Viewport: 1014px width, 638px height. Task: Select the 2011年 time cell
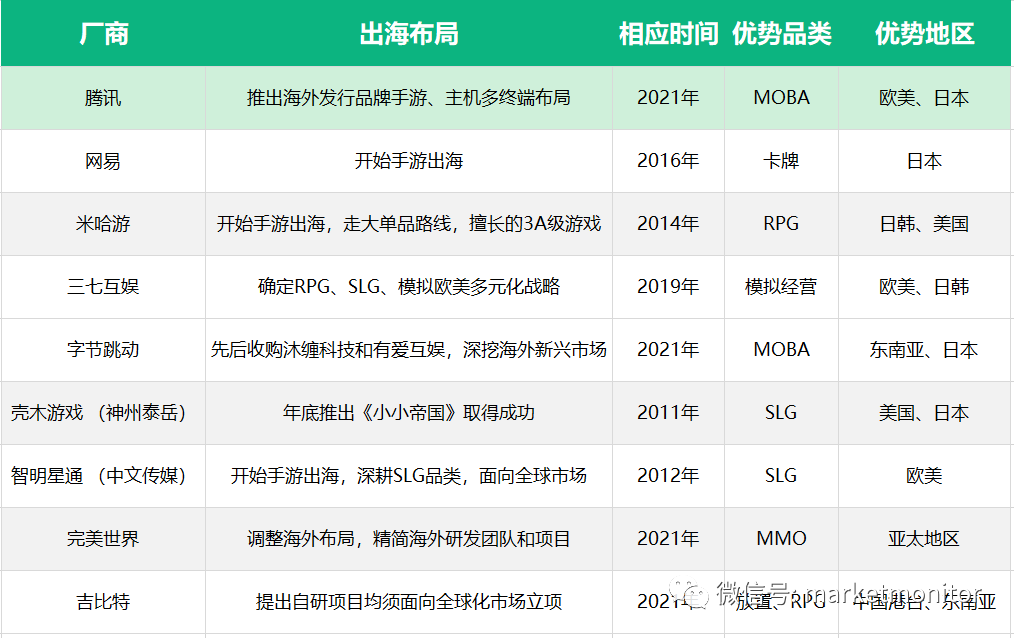(668, 412)
